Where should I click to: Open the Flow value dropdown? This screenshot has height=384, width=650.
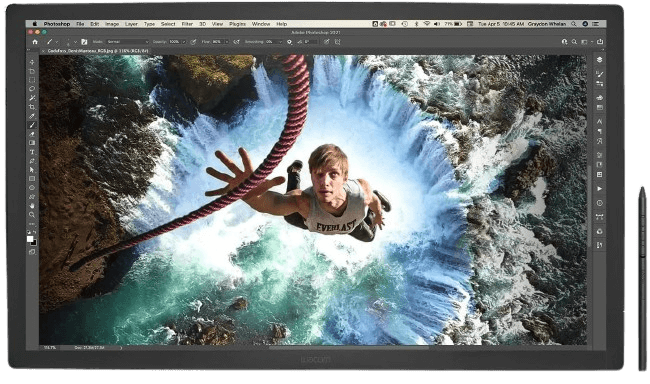pyautogui.click(x=226, y=41)
